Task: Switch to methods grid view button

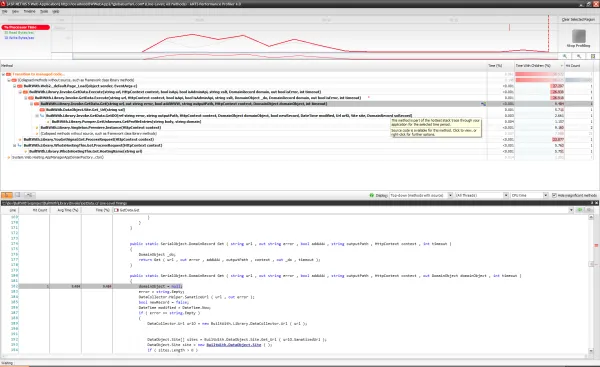Action: [x=18, y=195]
